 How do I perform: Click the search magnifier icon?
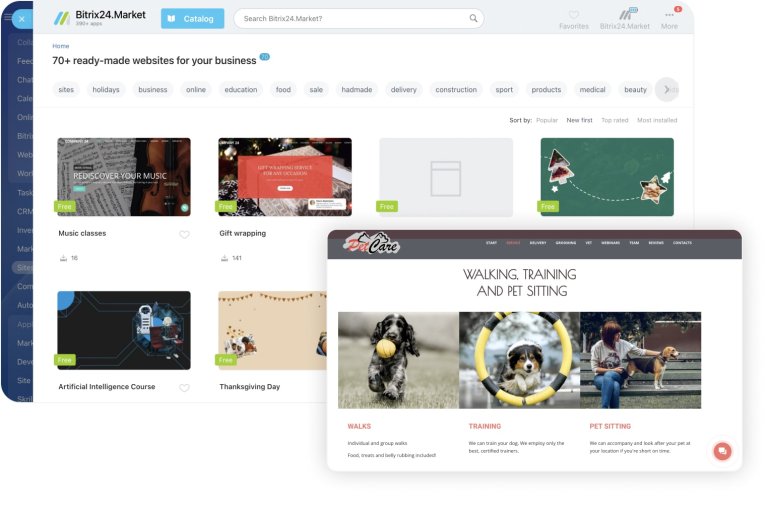coord(473,18)
